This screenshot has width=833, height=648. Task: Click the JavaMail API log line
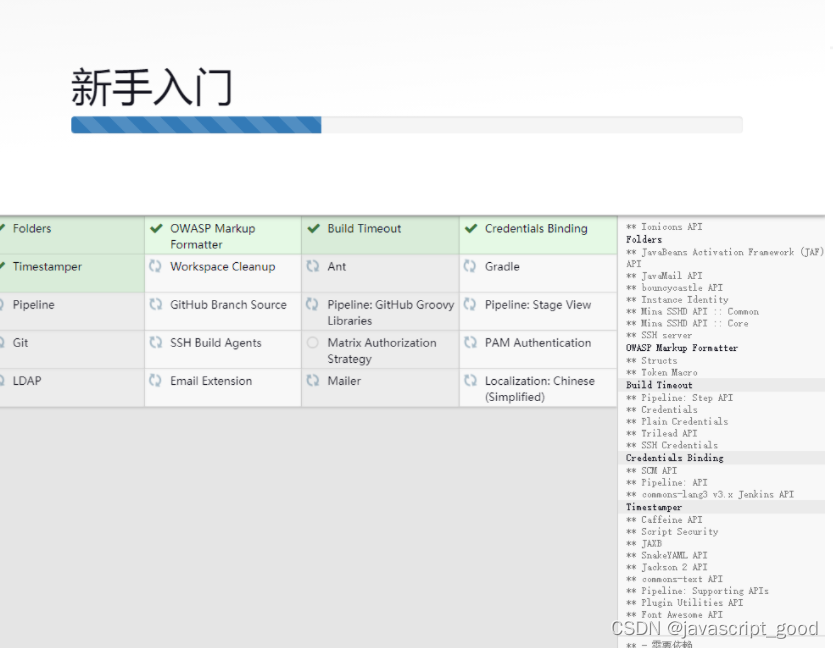coord(664,276)
